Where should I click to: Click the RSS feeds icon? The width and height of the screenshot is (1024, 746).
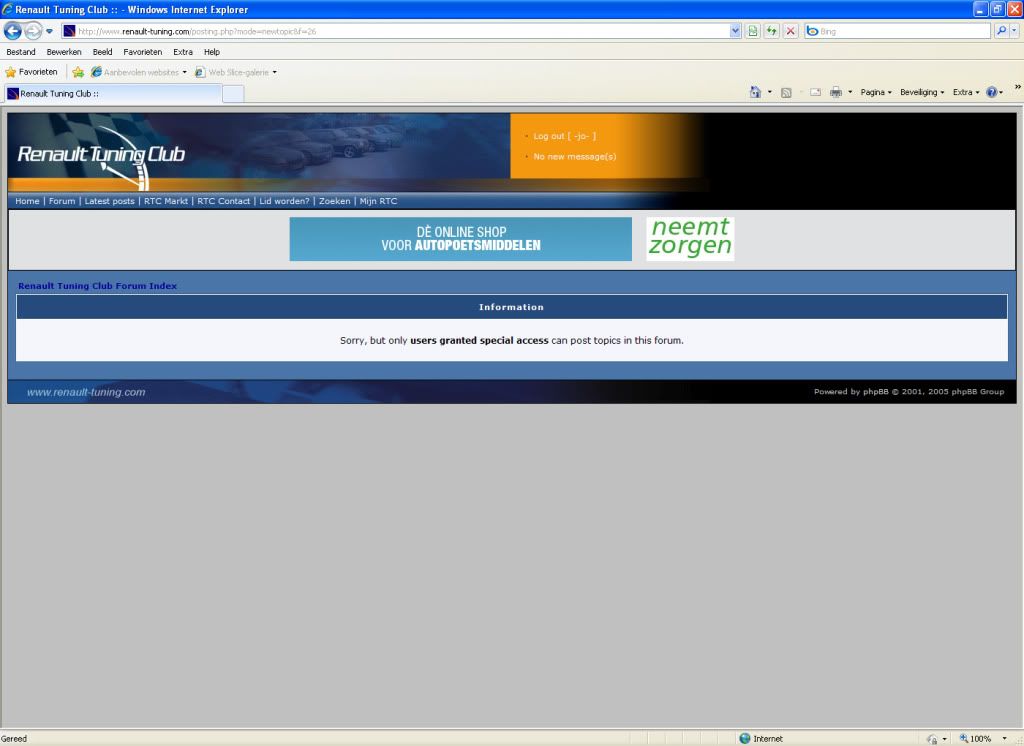coord(786,92)
